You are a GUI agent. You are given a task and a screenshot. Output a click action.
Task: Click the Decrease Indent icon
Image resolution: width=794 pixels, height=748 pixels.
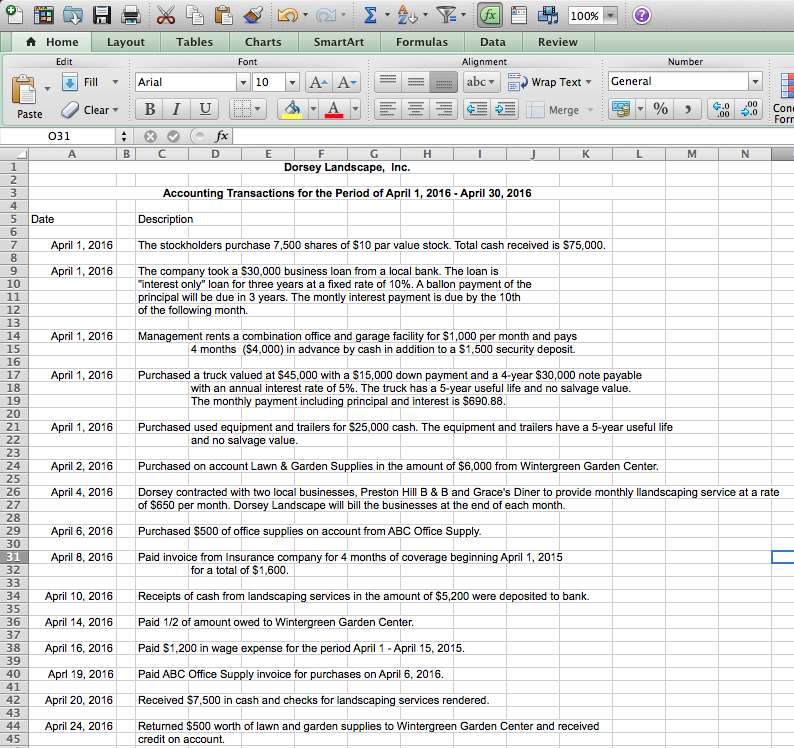[x=477, y=109]
